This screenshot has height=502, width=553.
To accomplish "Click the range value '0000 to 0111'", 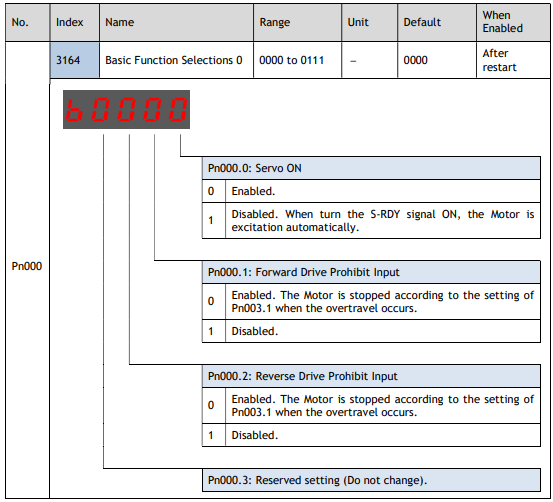I will pos(297,60).
